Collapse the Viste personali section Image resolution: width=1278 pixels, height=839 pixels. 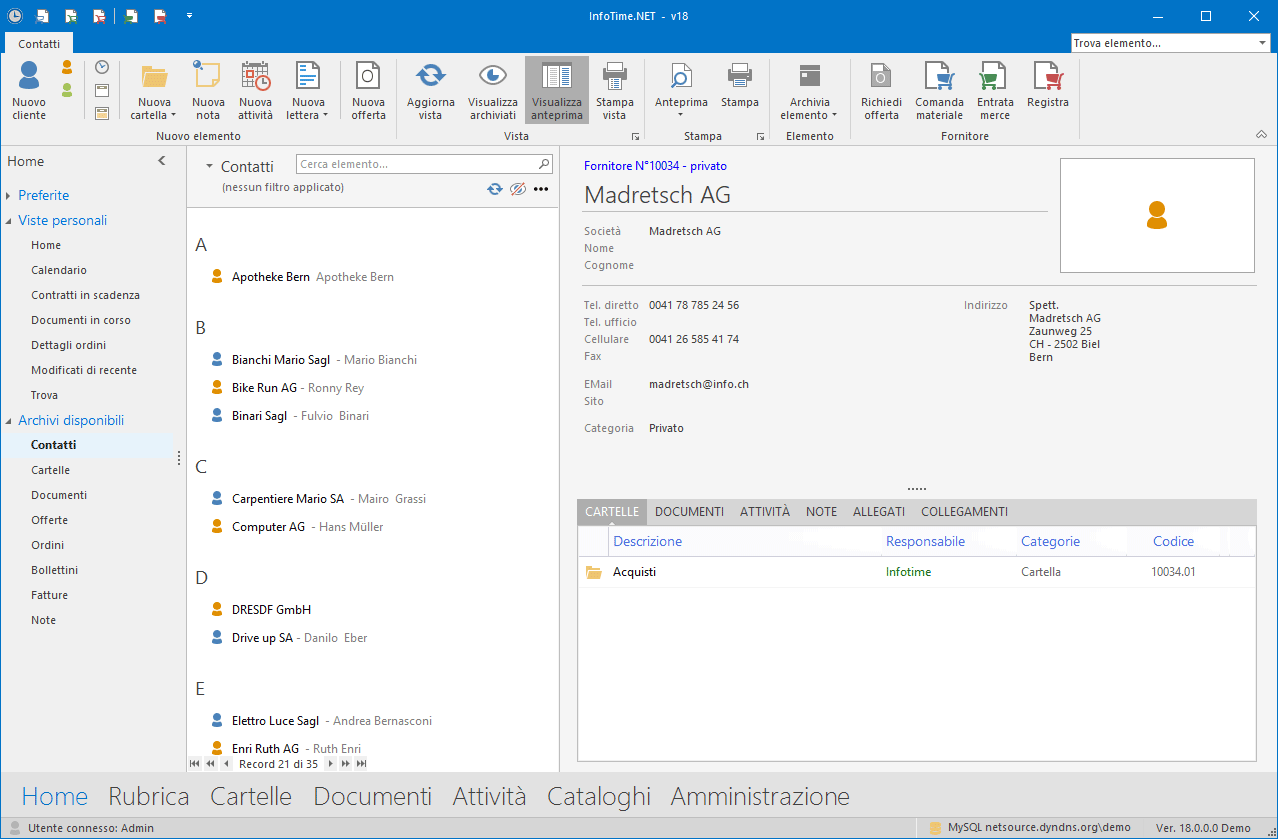[9, 221]
